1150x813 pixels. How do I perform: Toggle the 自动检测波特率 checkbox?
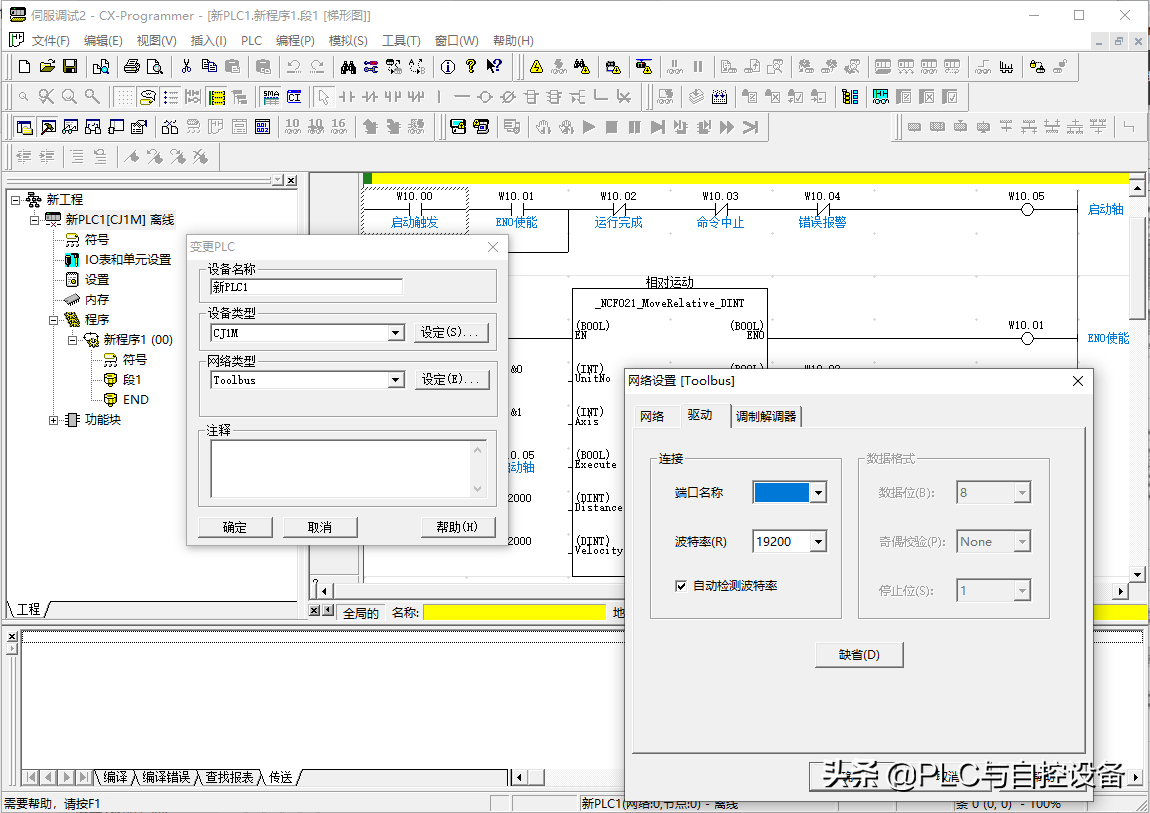click(681, 586)
